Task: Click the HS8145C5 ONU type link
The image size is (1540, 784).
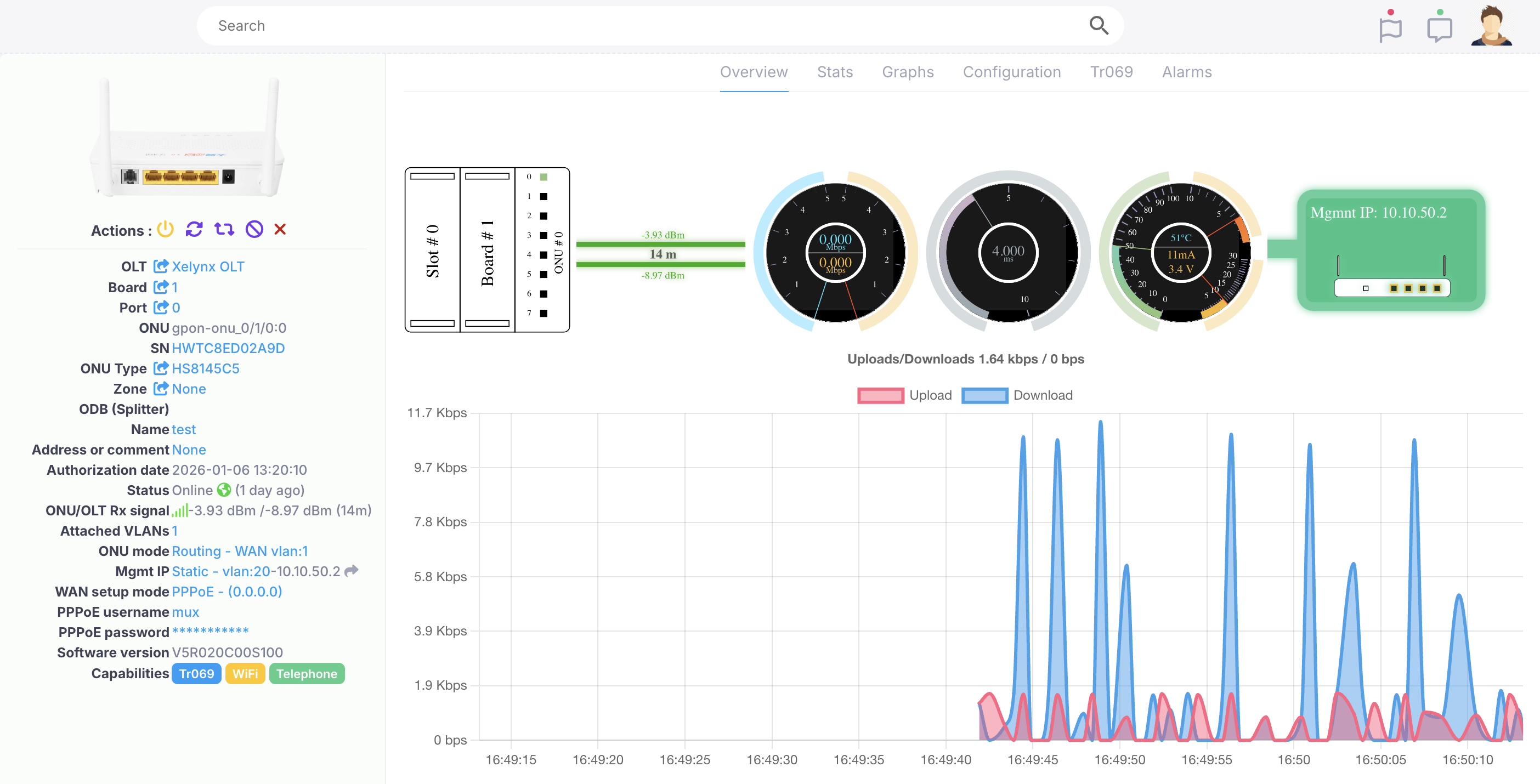Action: [x=205, y=368]
